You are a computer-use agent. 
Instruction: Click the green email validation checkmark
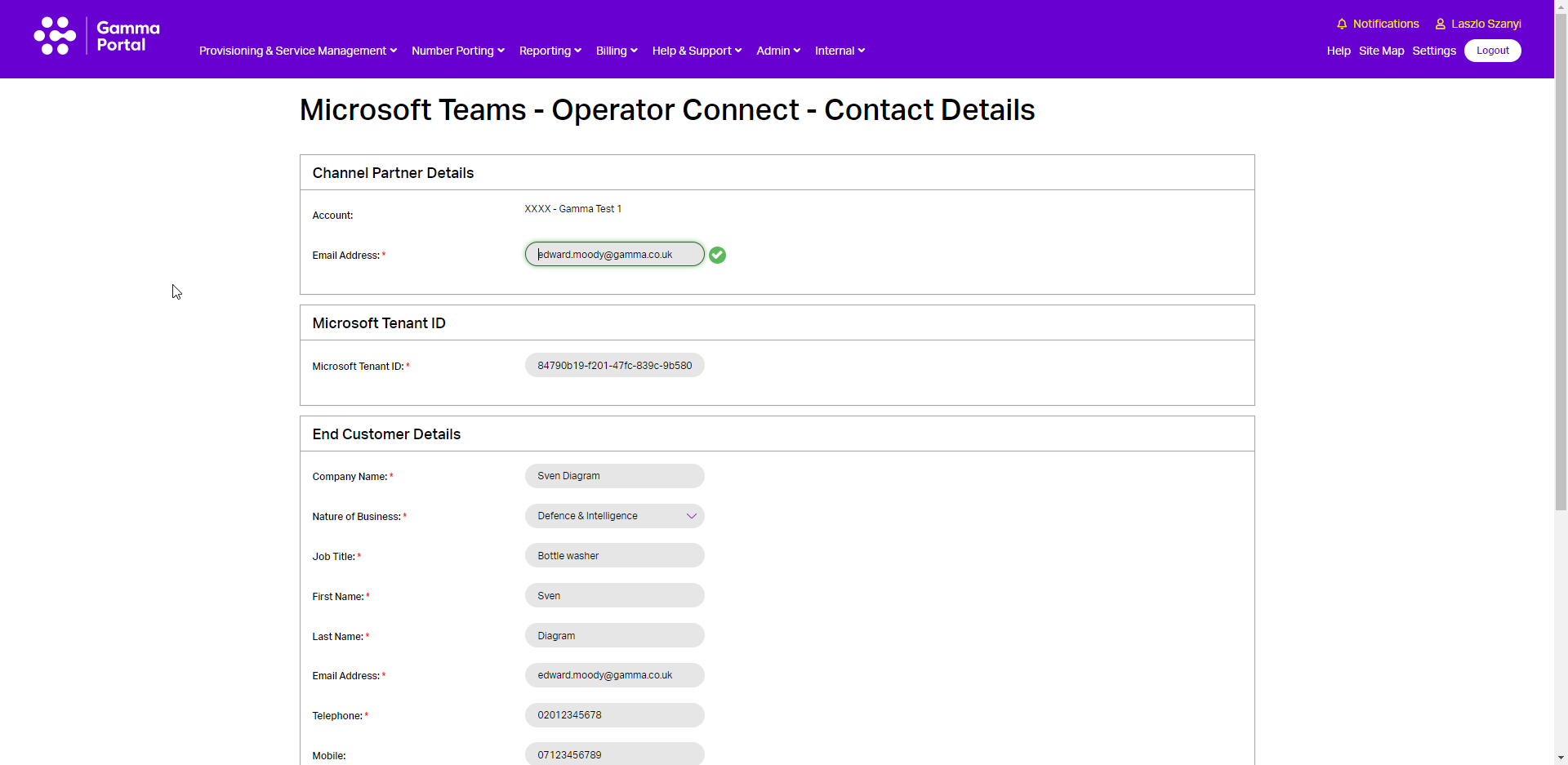tap(717, 255)
